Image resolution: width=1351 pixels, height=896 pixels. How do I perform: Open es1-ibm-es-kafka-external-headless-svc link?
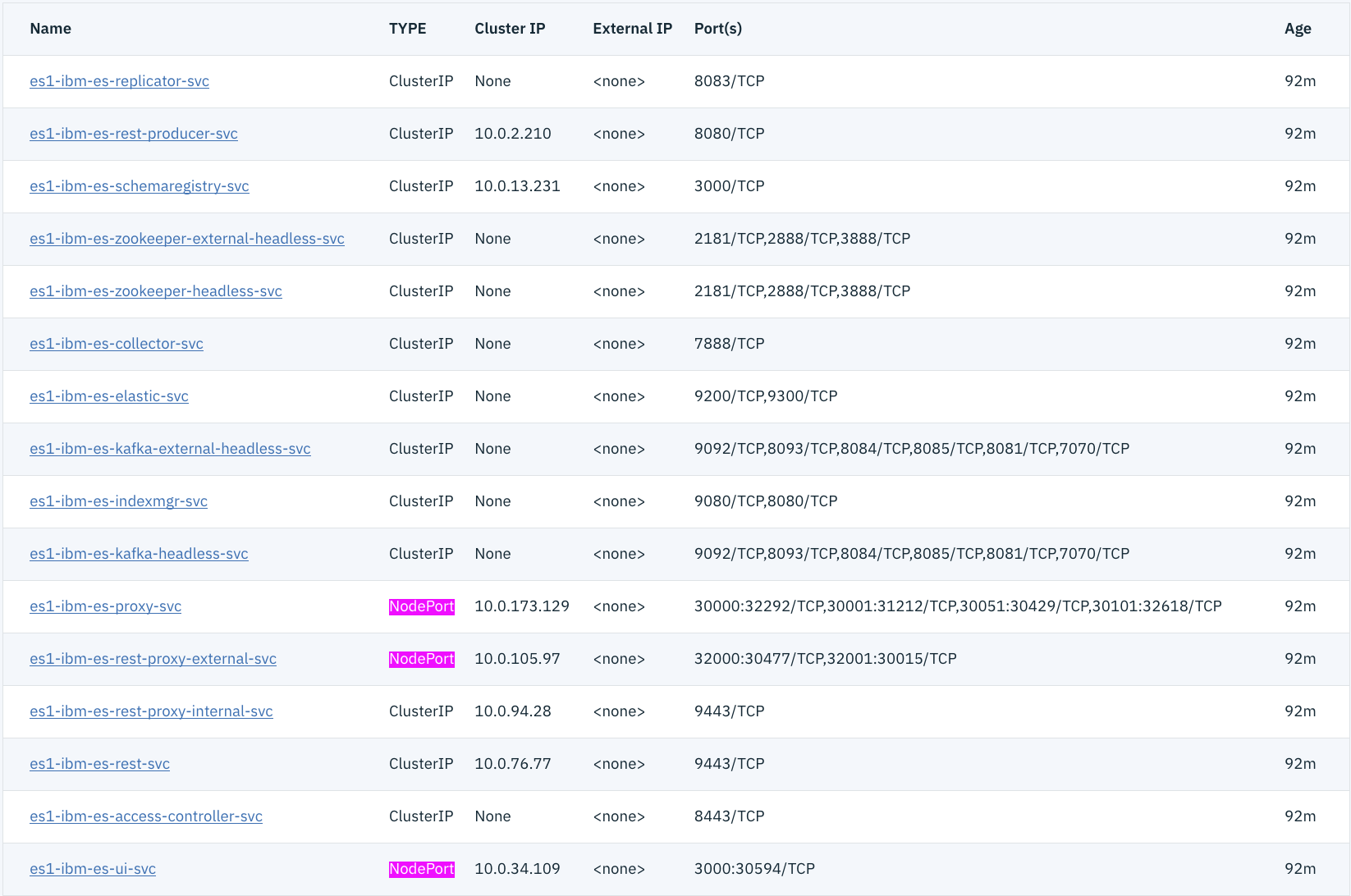[170, 449]
